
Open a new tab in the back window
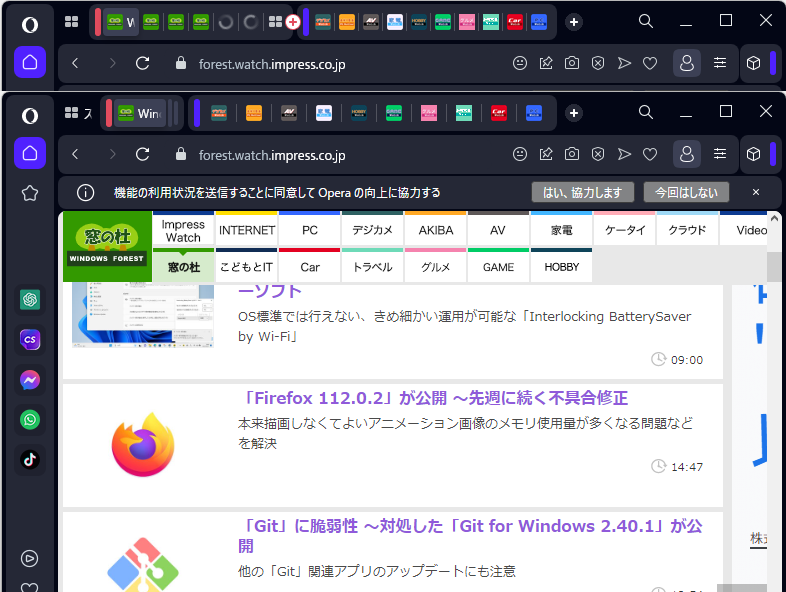click(x=574, y=22)
